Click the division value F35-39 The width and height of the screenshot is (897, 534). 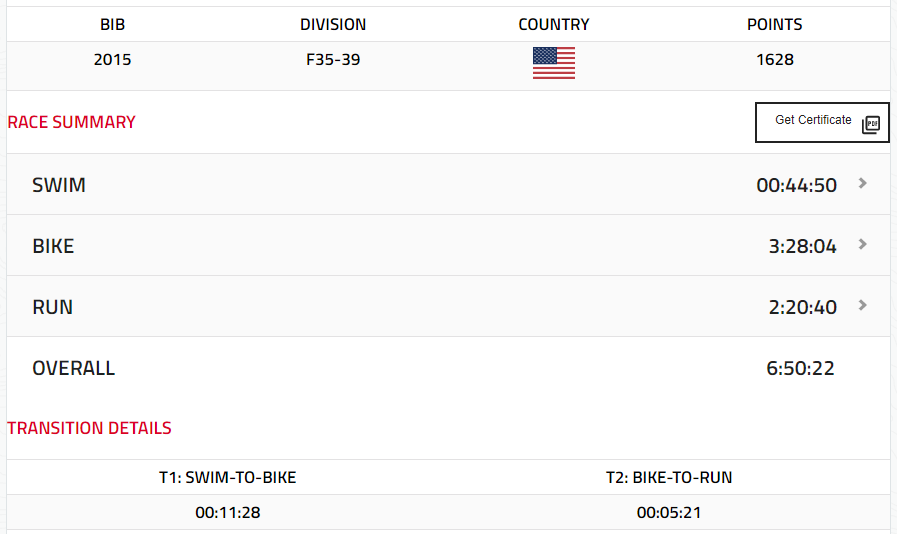tap(333, 59)
